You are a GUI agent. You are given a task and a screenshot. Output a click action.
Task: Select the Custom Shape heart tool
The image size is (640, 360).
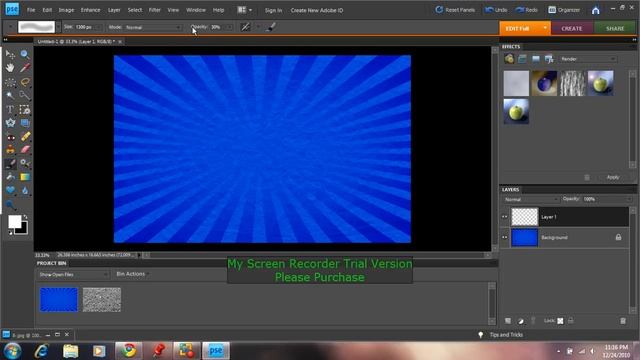pos(10,190)
